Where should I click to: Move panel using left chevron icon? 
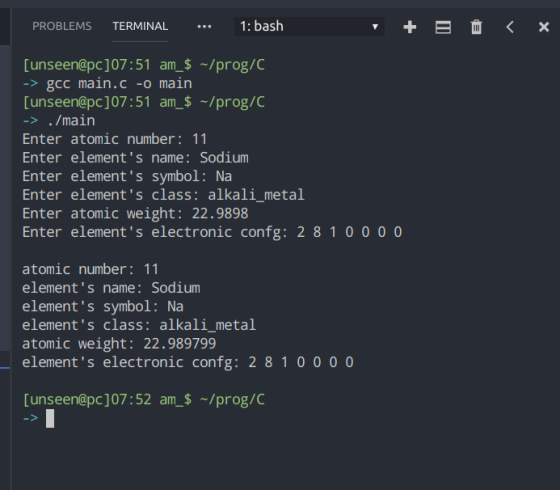coord(510,27)
